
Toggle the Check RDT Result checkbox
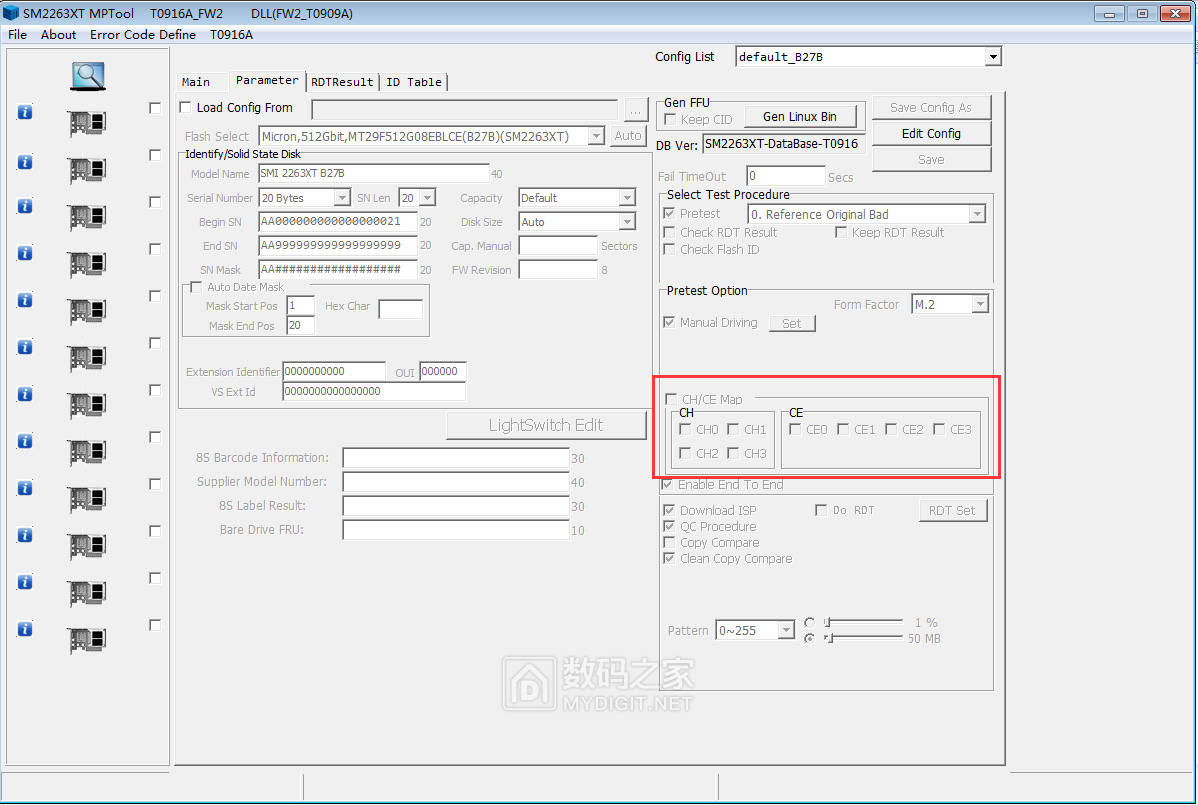click(x=669, y=232)
